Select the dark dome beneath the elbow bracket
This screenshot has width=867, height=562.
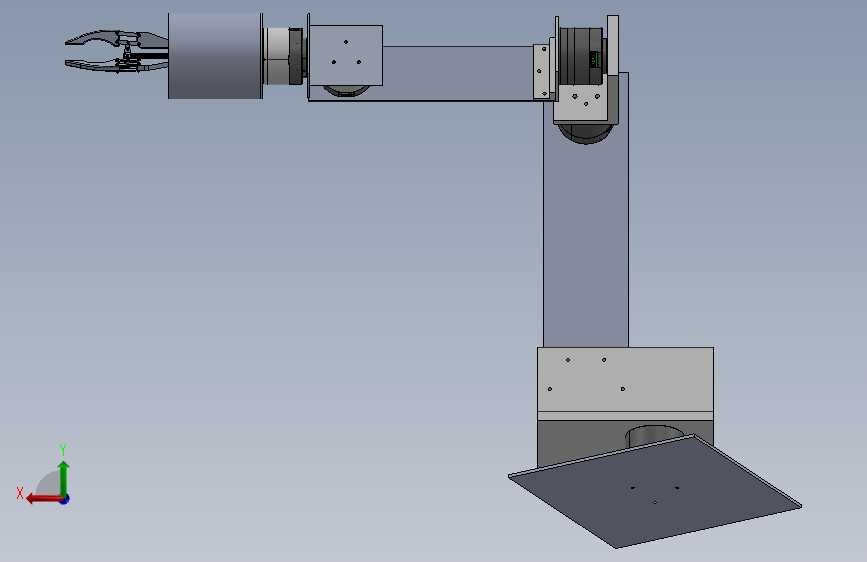[x=586, y=134]
